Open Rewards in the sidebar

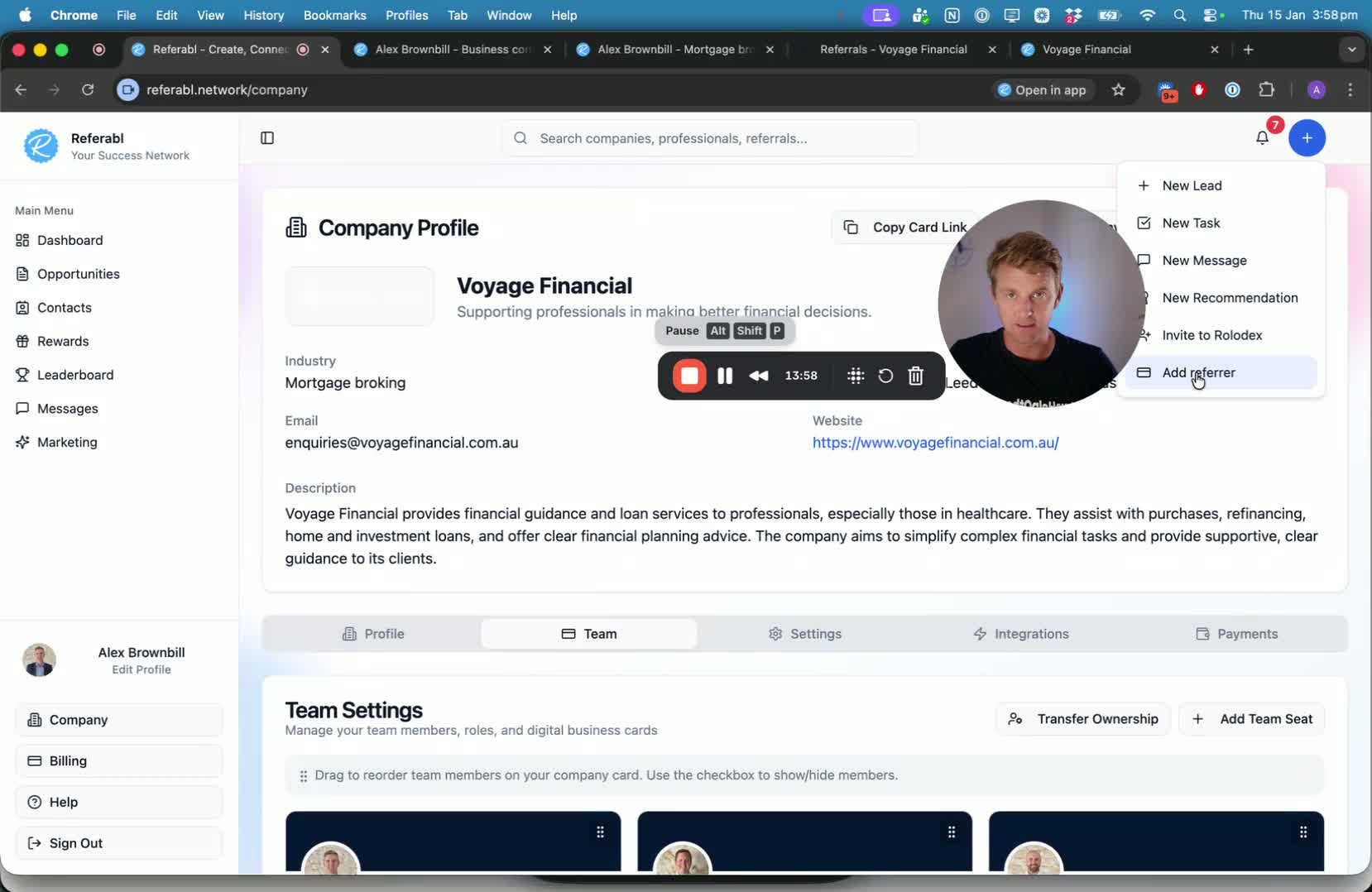[x=52, y=341]
